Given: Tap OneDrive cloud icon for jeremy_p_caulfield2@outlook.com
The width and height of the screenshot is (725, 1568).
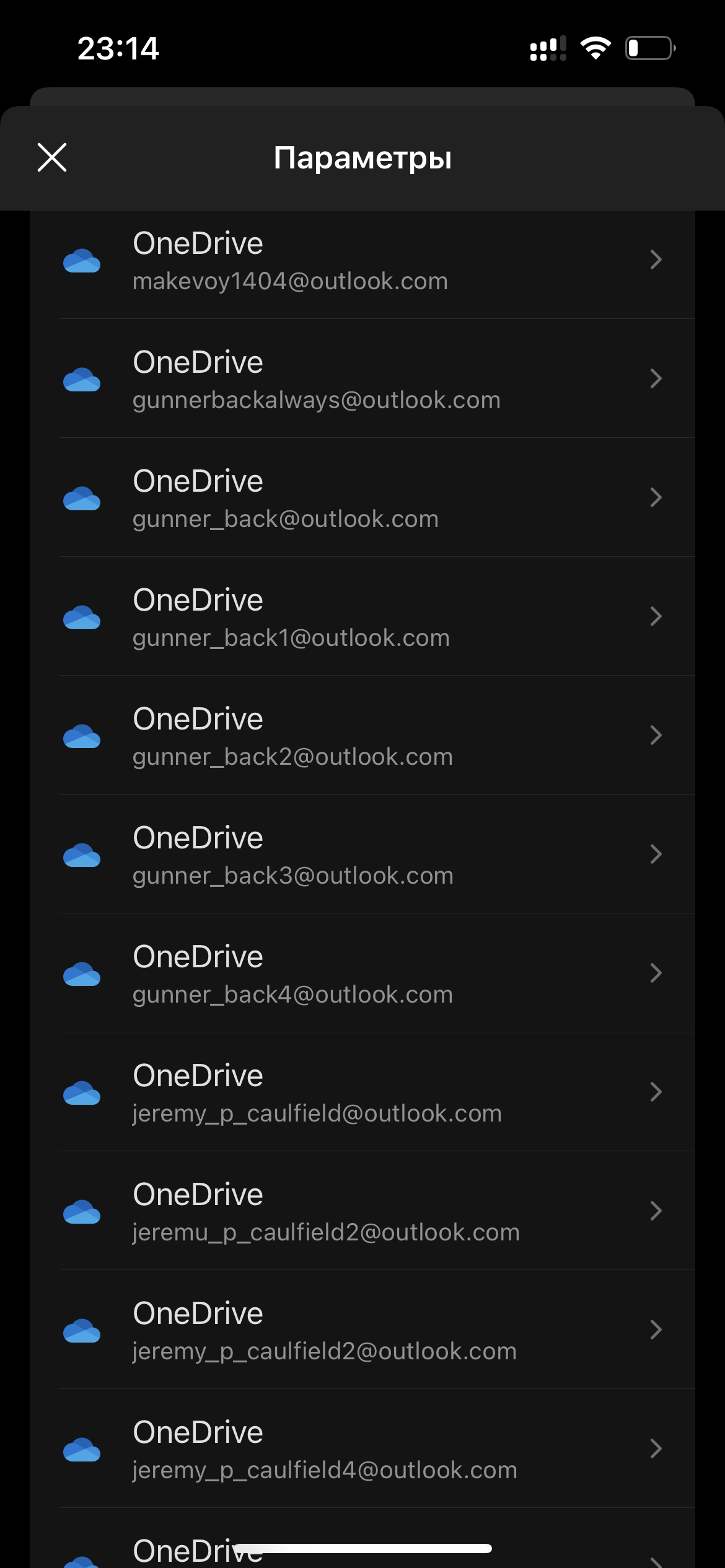Looking at the screenshot, I should tap(82, 1331).
